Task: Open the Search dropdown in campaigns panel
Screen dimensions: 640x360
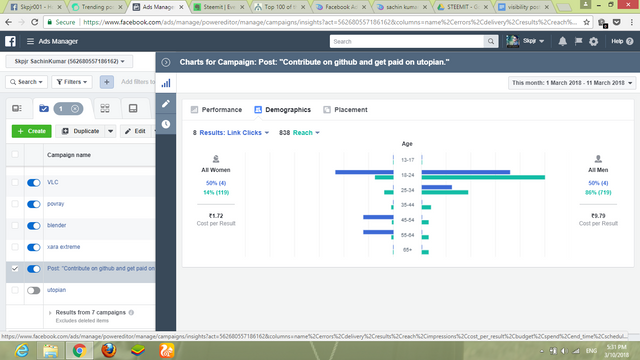Action: [27, 82]
